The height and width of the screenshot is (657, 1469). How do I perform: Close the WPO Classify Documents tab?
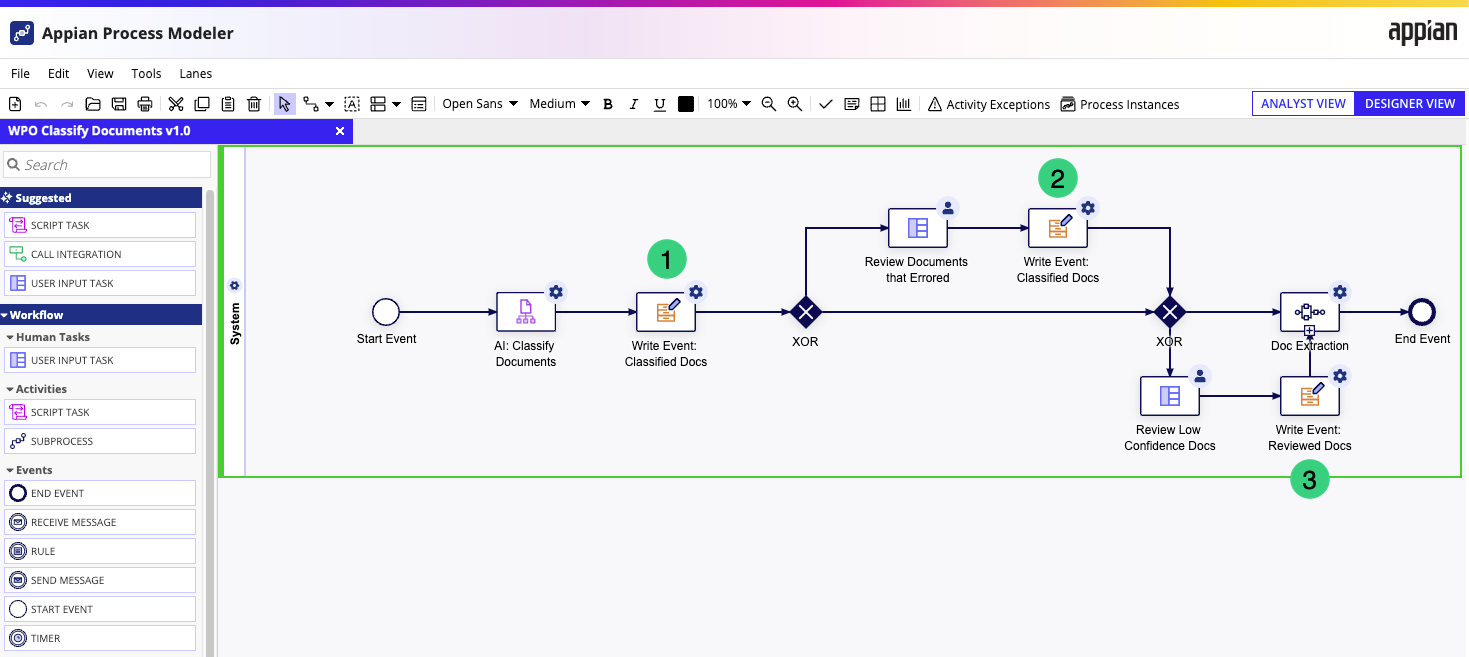(340, 131)
